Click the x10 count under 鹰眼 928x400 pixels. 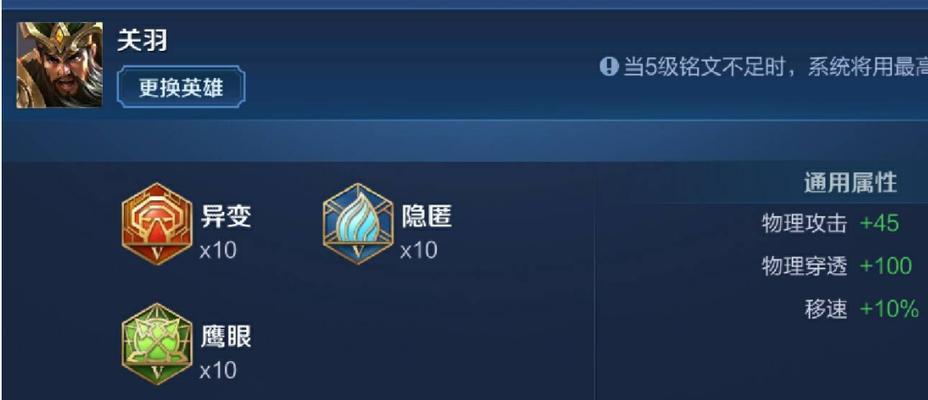click(x=218, y=371)
